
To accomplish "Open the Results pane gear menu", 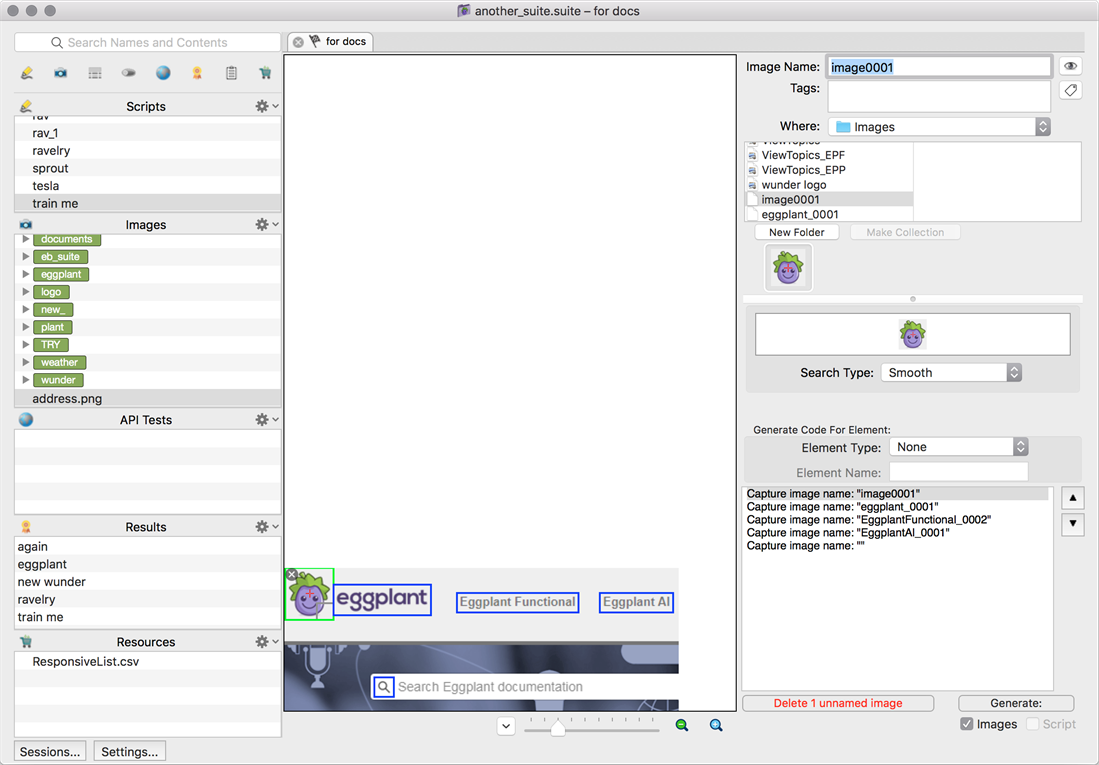I will click(266, 527).
